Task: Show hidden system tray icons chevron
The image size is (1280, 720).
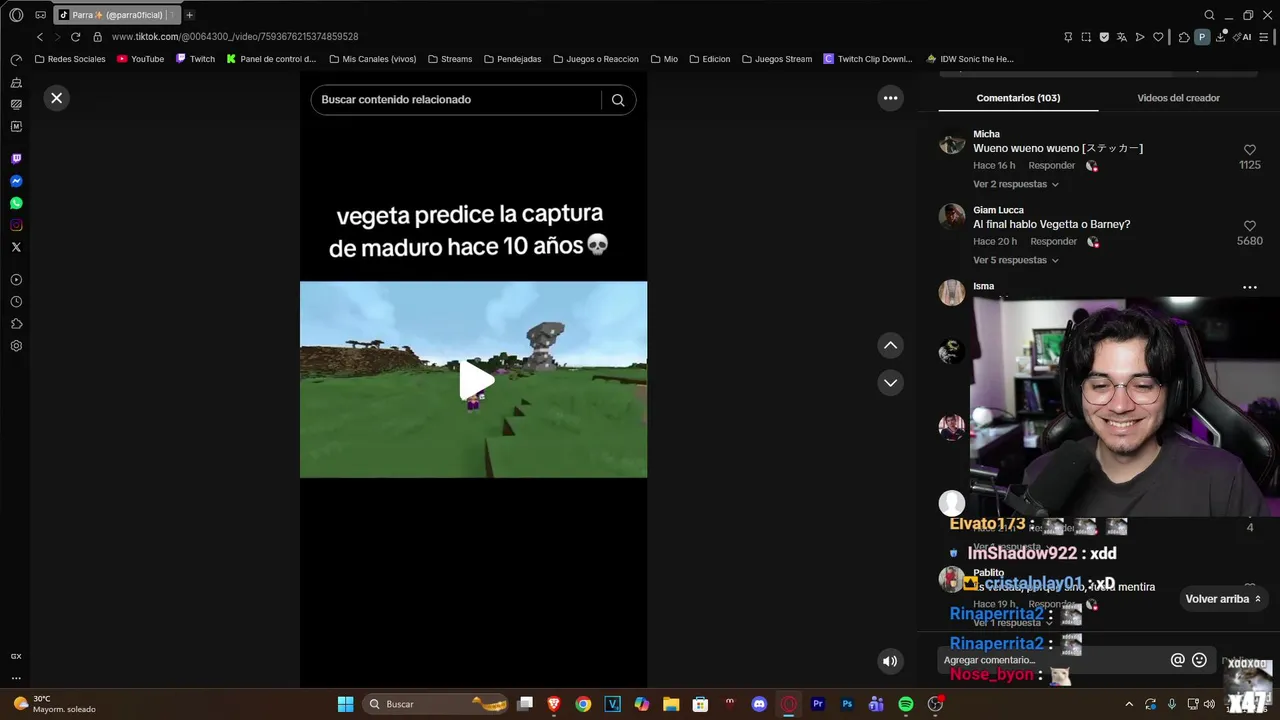Action: (x=1129, y=704)
